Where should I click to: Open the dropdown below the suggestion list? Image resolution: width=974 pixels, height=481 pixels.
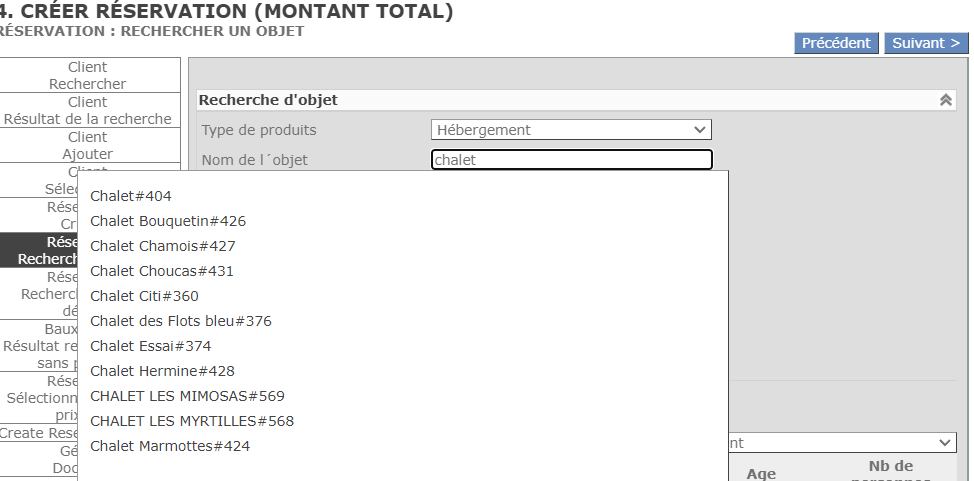click(x=840, y=443)
